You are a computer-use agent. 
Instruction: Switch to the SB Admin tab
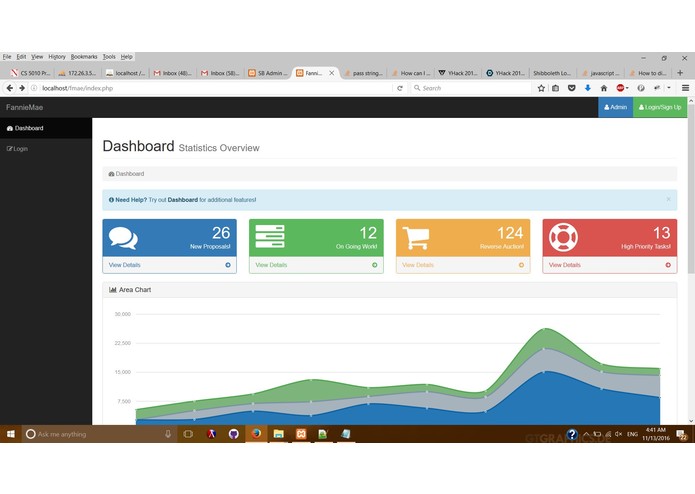pos(268,73)
